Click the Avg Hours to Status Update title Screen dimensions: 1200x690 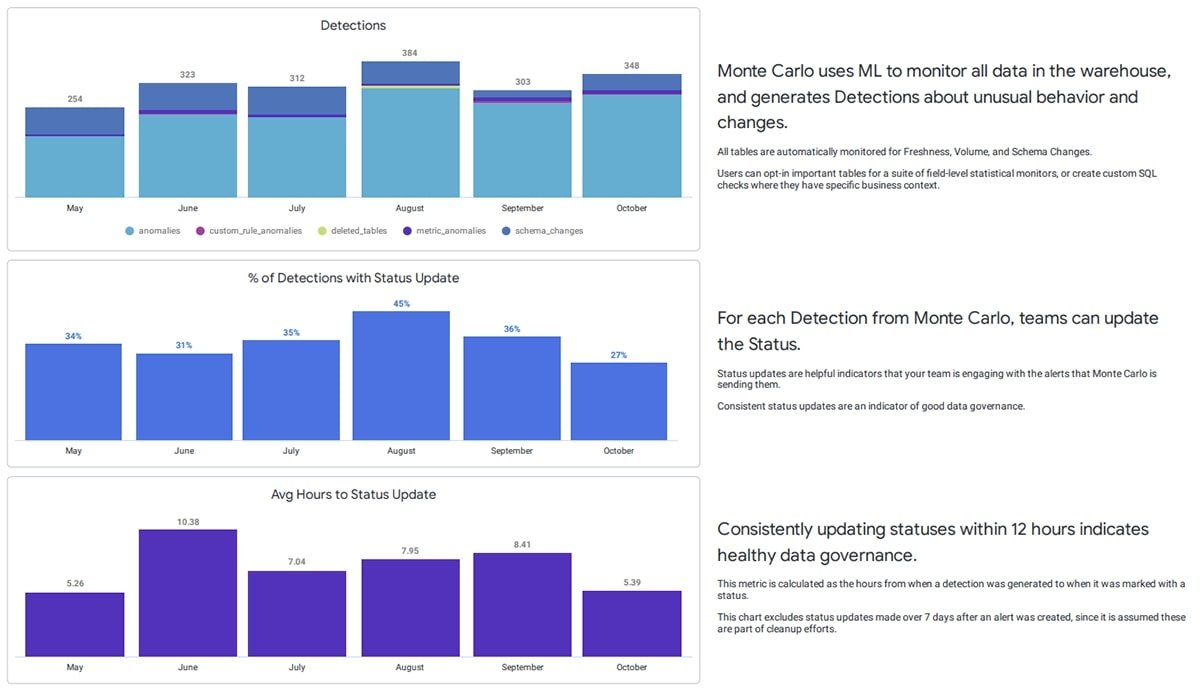(352, 494)
